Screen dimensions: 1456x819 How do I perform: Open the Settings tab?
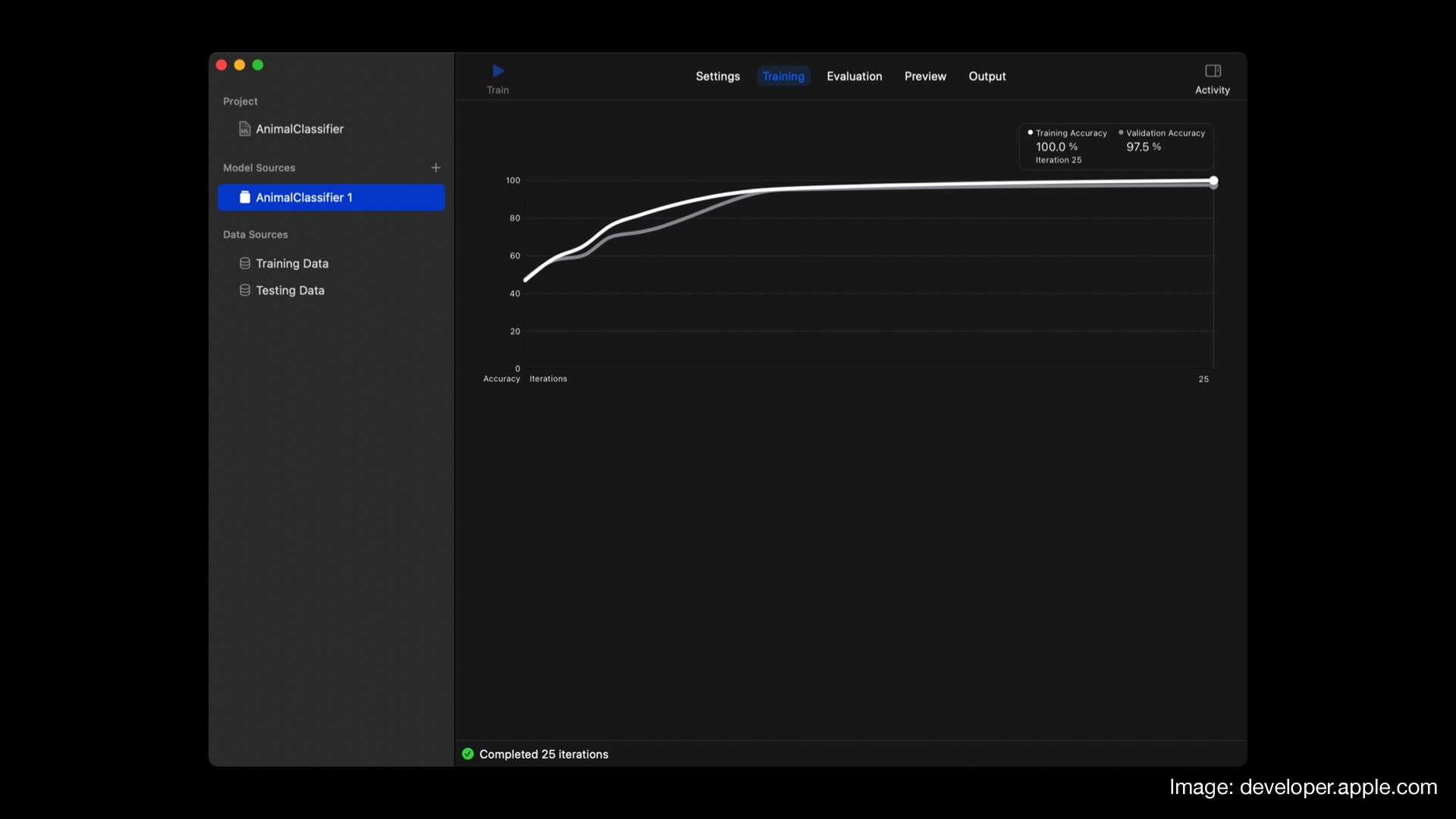(717, 77)
